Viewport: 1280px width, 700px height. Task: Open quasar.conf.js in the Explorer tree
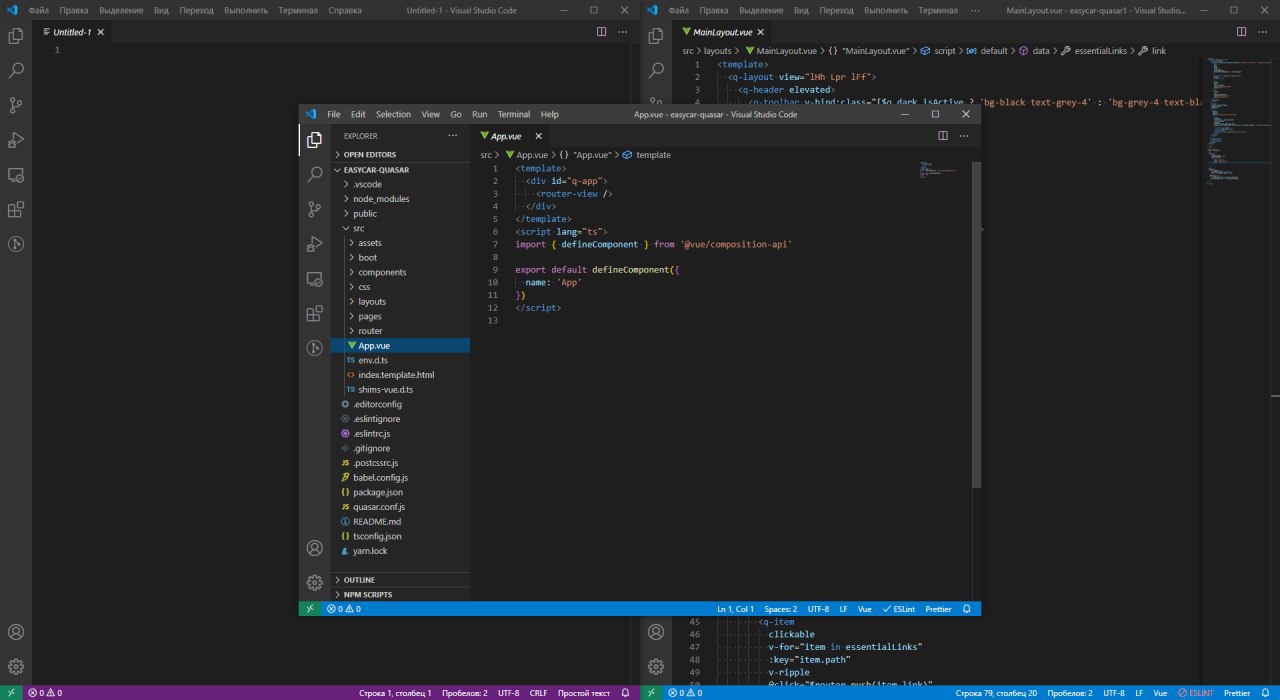tap(400, 506)
